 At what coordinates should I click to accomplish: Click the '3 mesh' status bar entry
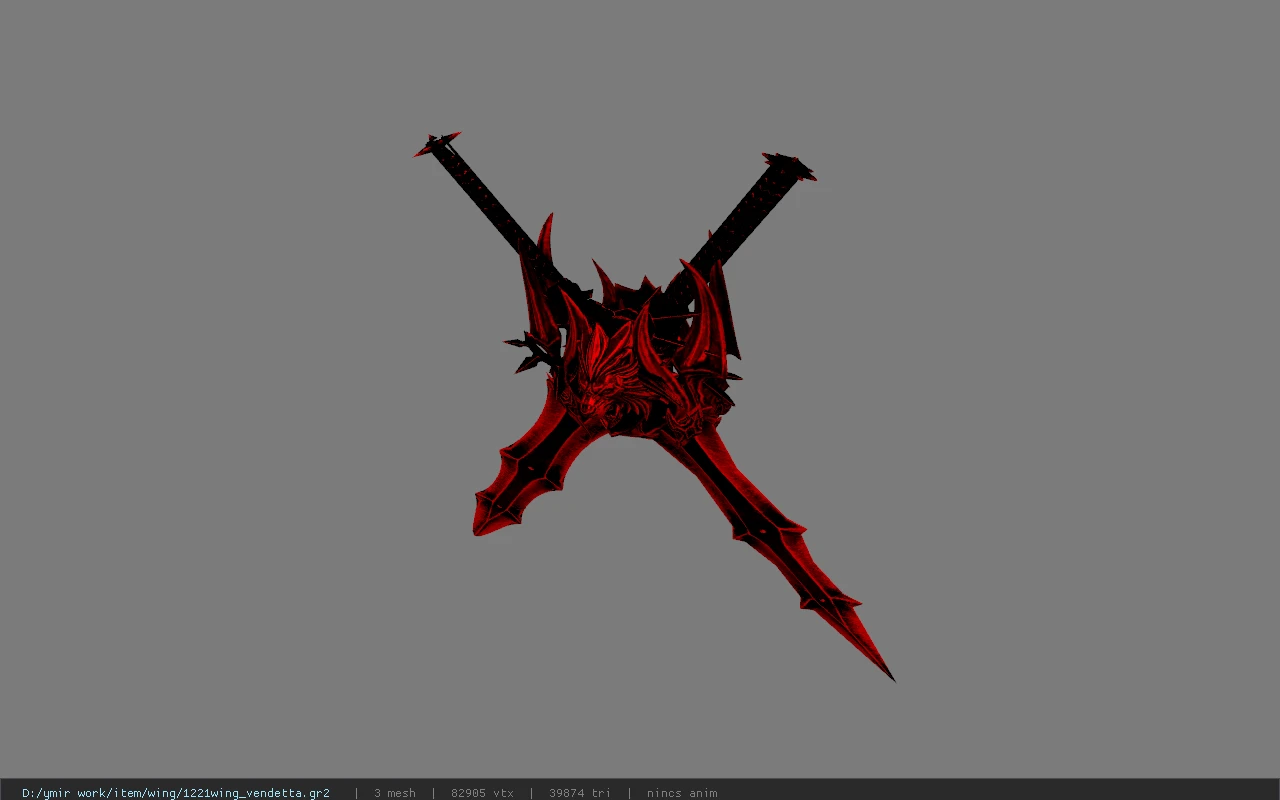(395, 793)
